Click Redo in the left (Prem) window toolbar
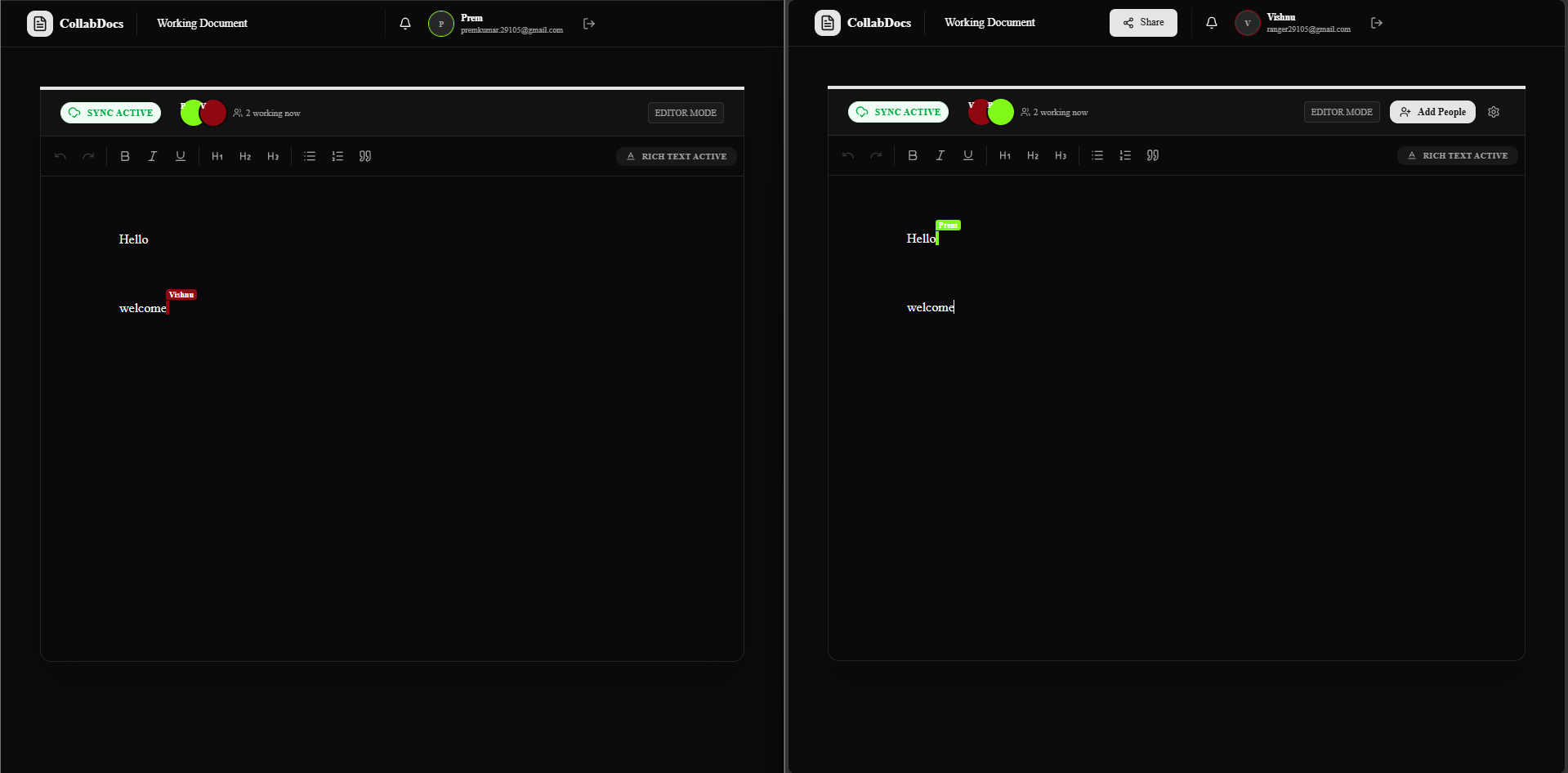Image resolution: width=1568 pixels, height=773 pixels. click(x=88, y=156)
